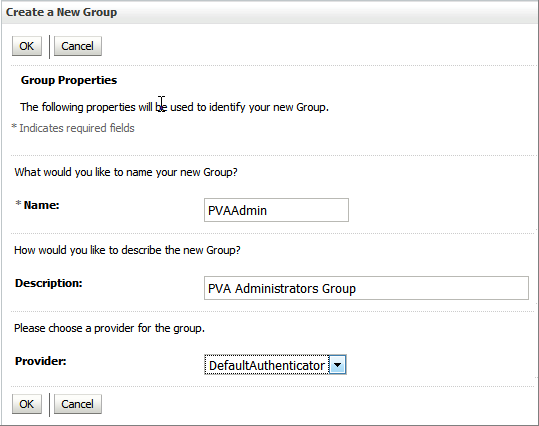Focus the Name field containing PVAAdmin
539x426 pixels.
[276, 210]
